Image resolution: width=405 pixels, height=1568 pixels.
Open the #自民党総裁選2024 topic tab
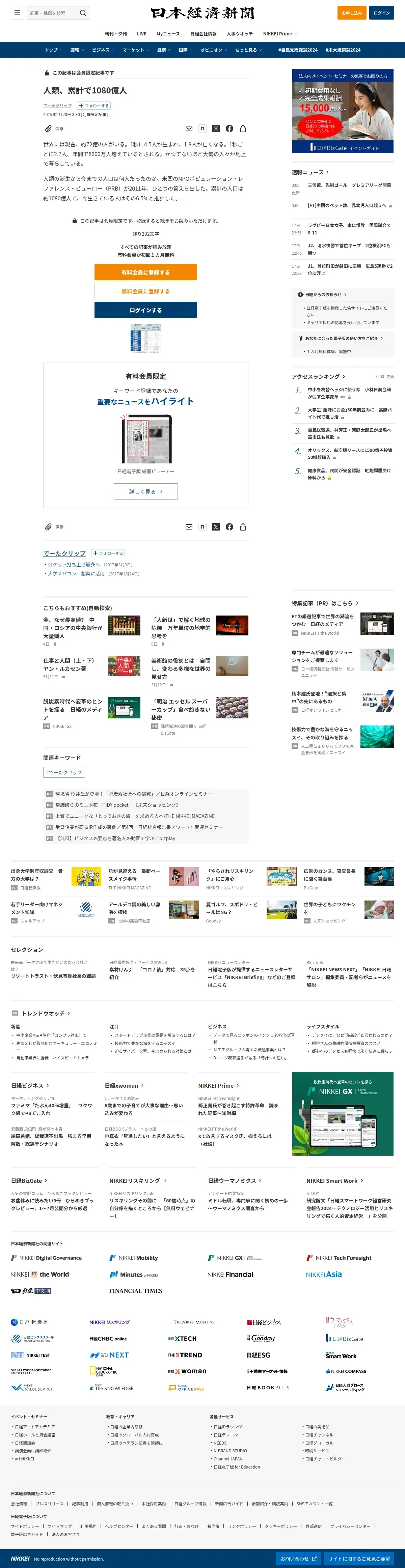(298, 50)
